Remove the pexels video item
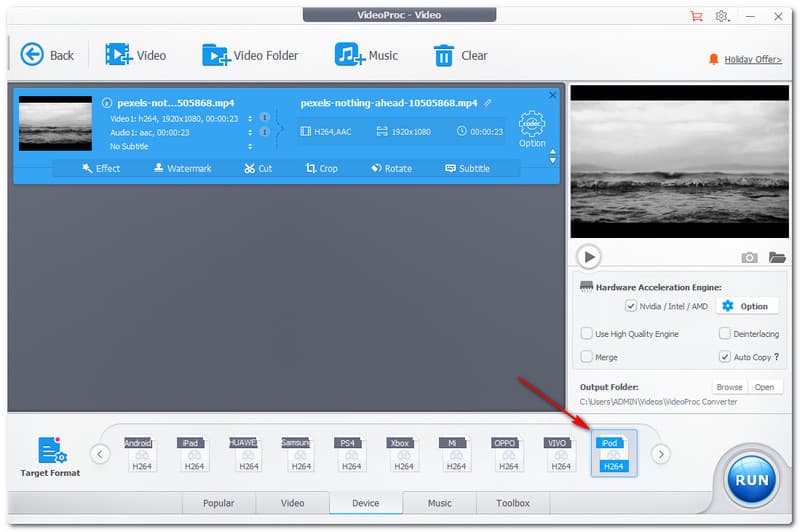Image resolution: width=800 pixels, height=532 pixels. coord(552,95)
